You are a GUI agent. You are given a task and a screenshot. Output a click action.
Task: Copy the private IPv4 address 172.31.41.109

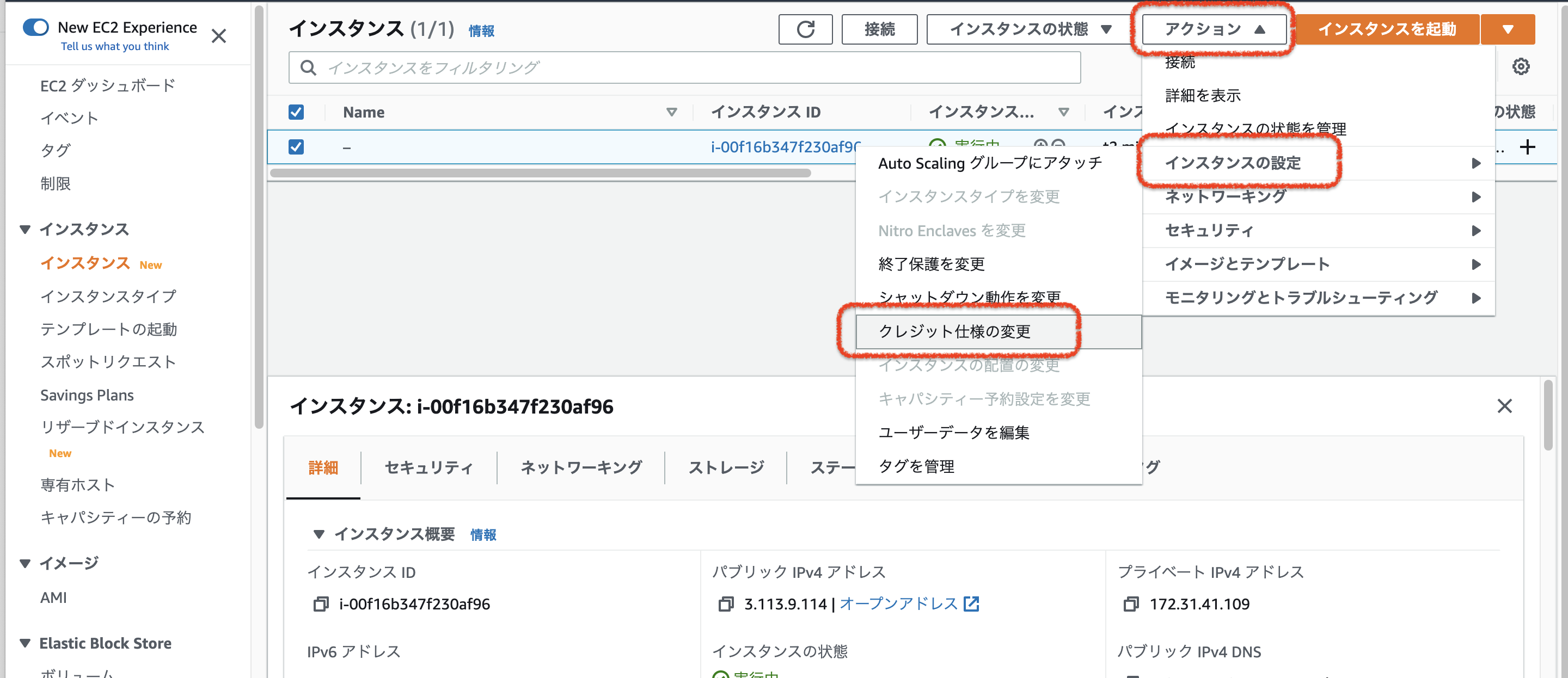tap(1131, 604)
